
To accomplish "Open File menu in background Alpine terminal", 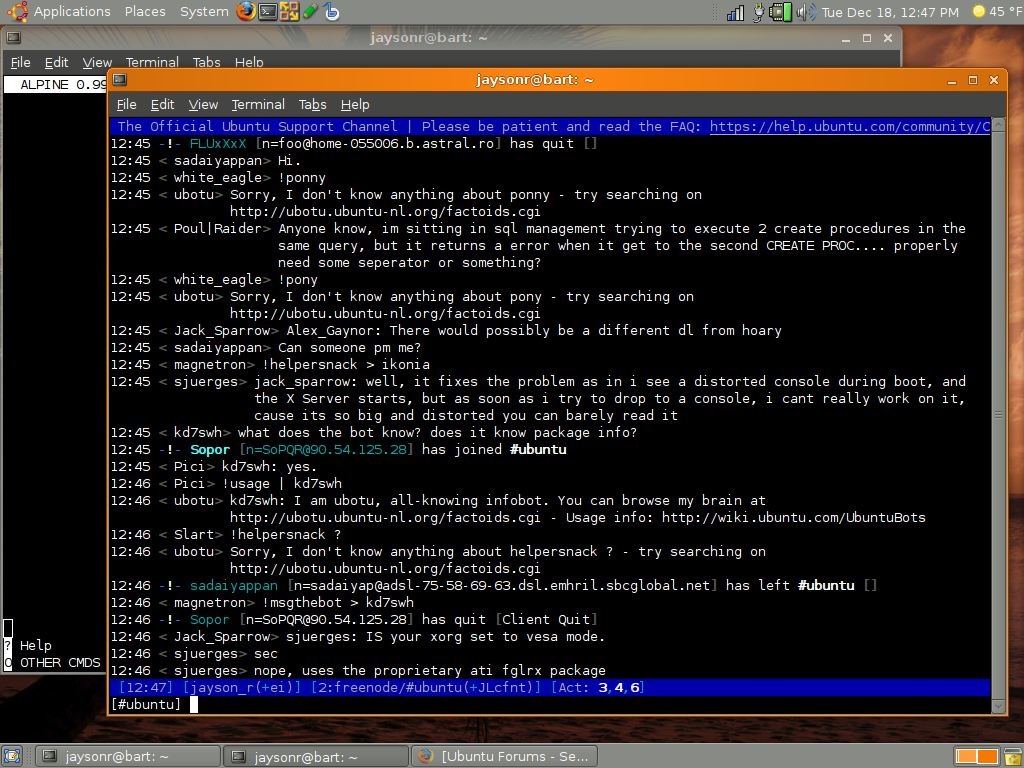I will tap(20, 62).
